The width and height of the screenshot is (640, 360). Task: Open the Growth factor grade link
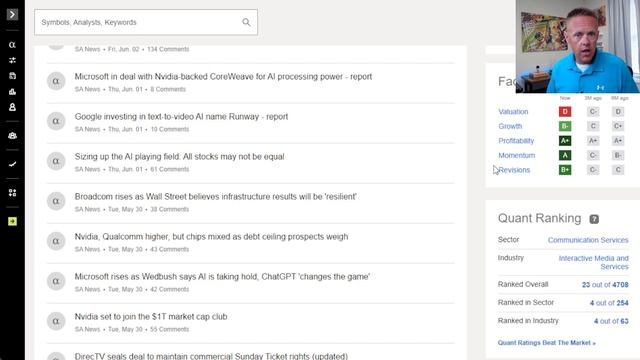[510, 126]
